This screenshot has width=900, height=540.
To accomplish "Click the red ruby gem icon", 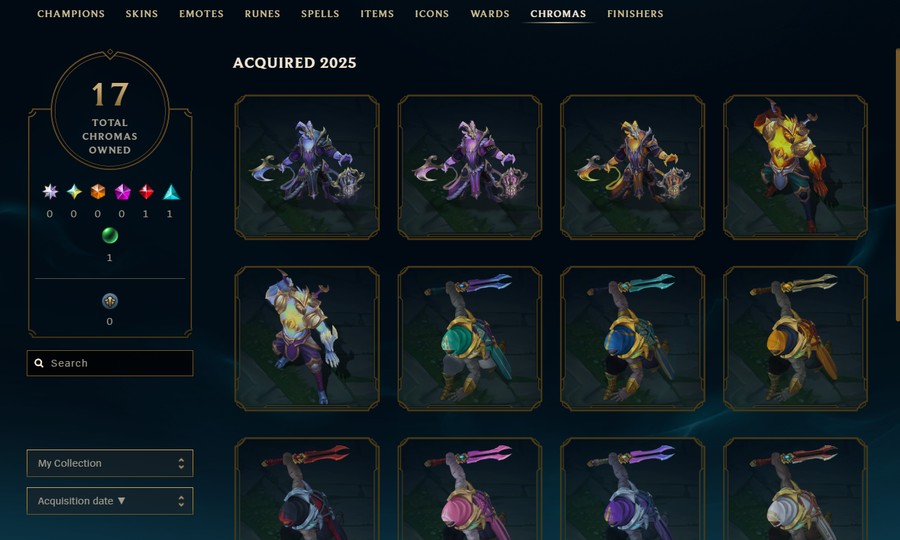I will (146, 192).
